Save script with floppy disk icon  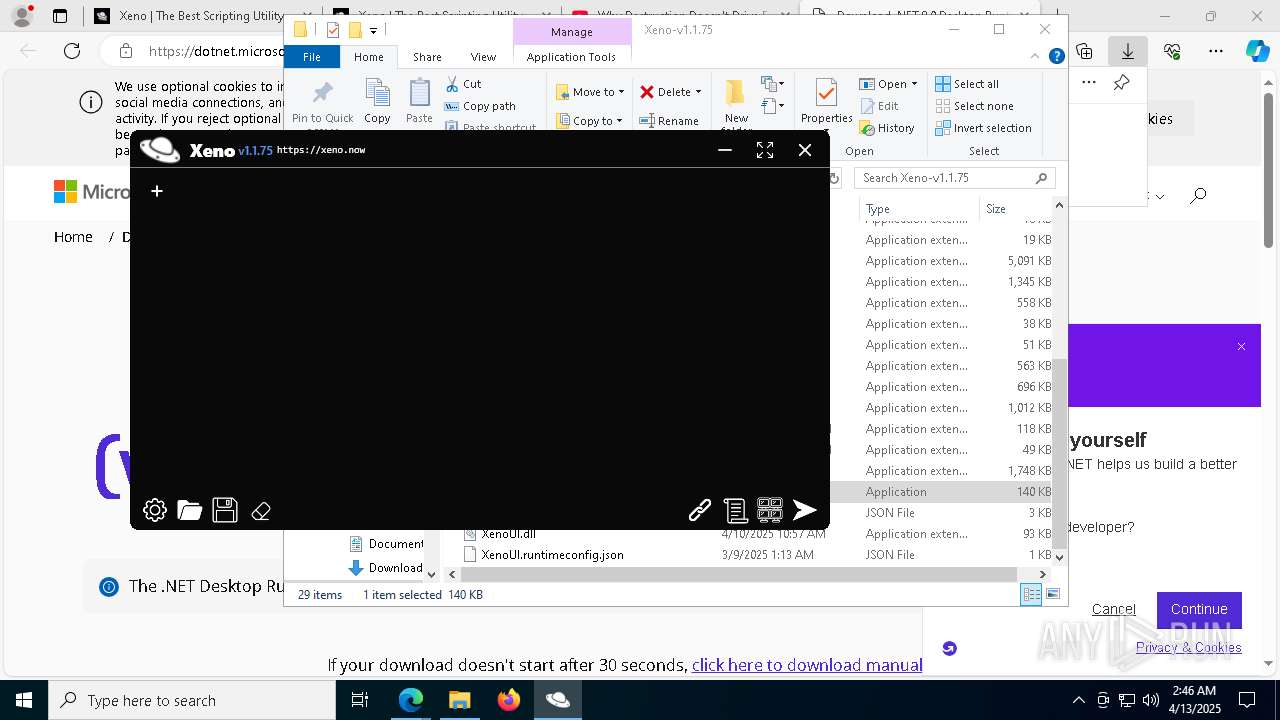click(225, 511)
